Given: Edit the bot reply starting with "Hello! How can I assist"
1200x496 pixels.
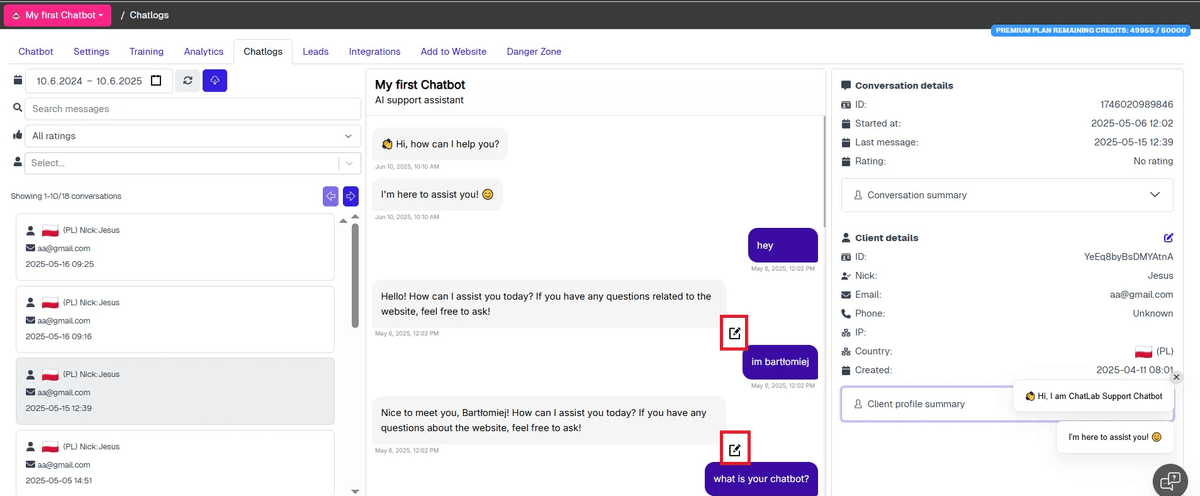Looking at the screenshot, I should tap(735, 334).
